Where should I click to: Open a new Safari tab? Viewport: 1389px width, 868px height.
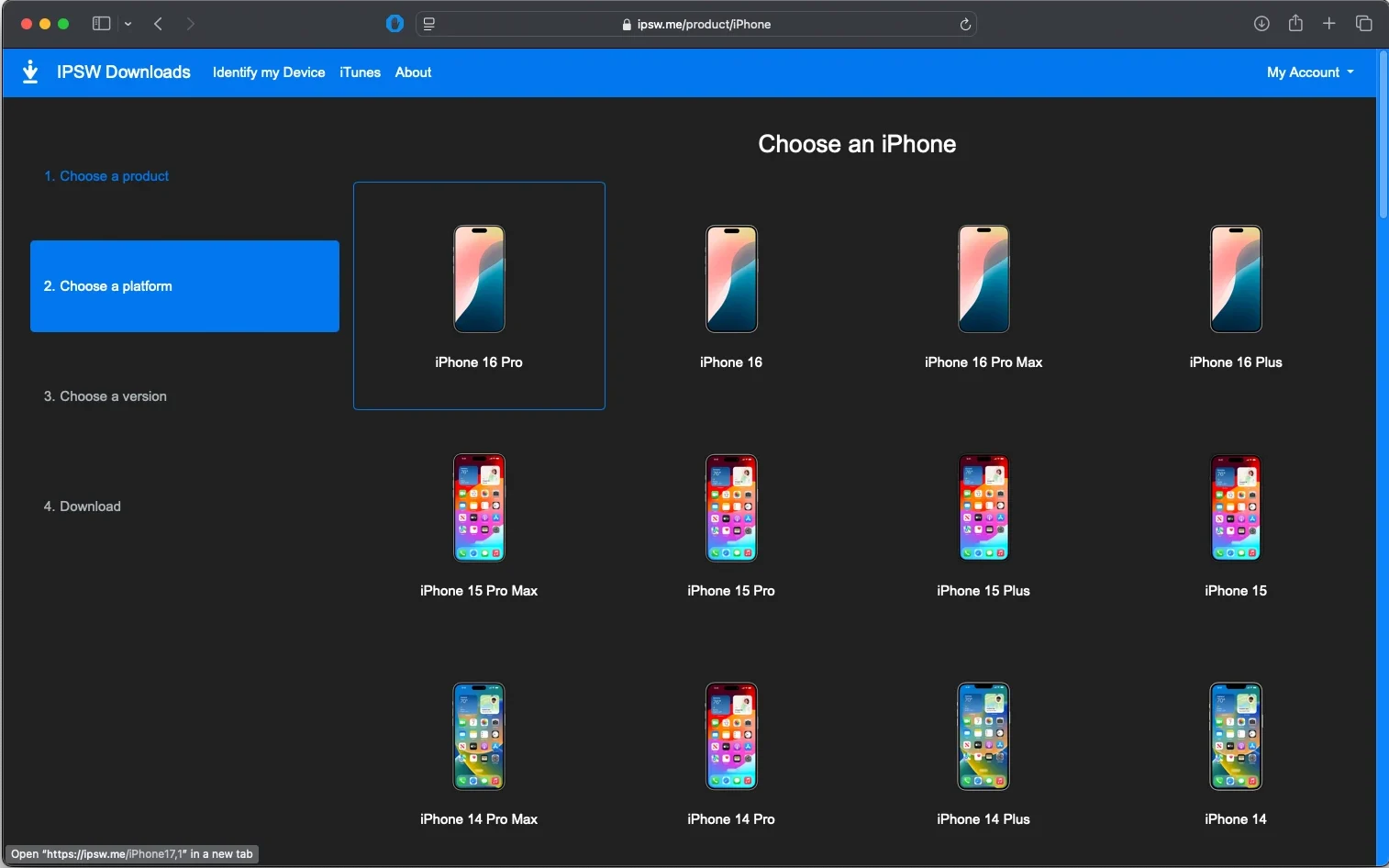(x=1329, y=24)
